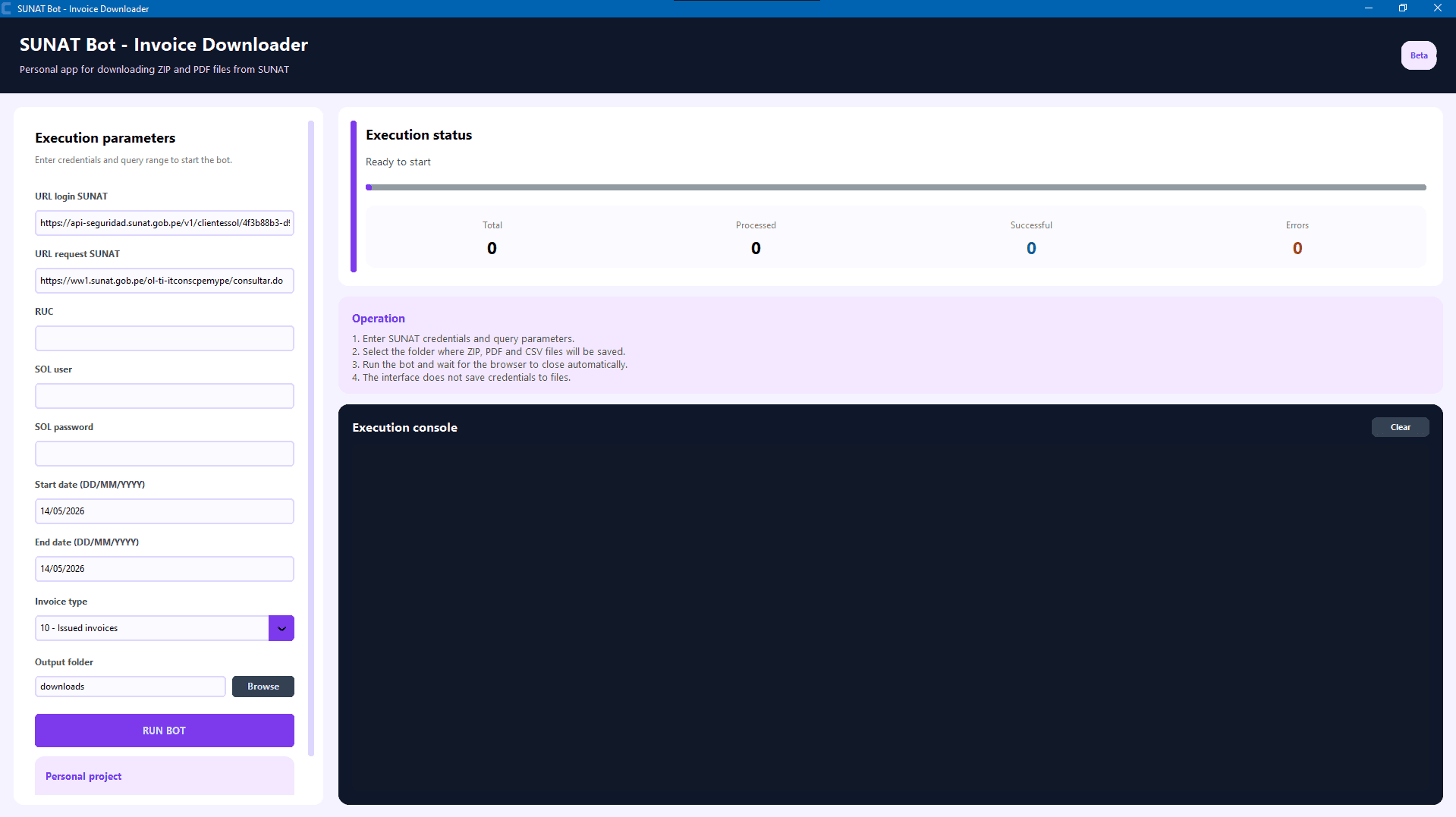This screenshot has width=1456, height=817.
Task: Clear the execution console
Action: click(x=1400, y=427)
